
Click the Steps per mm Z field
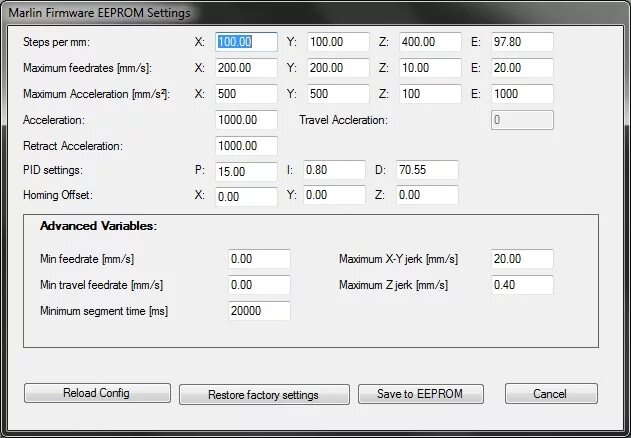click(x=430, y=42)
